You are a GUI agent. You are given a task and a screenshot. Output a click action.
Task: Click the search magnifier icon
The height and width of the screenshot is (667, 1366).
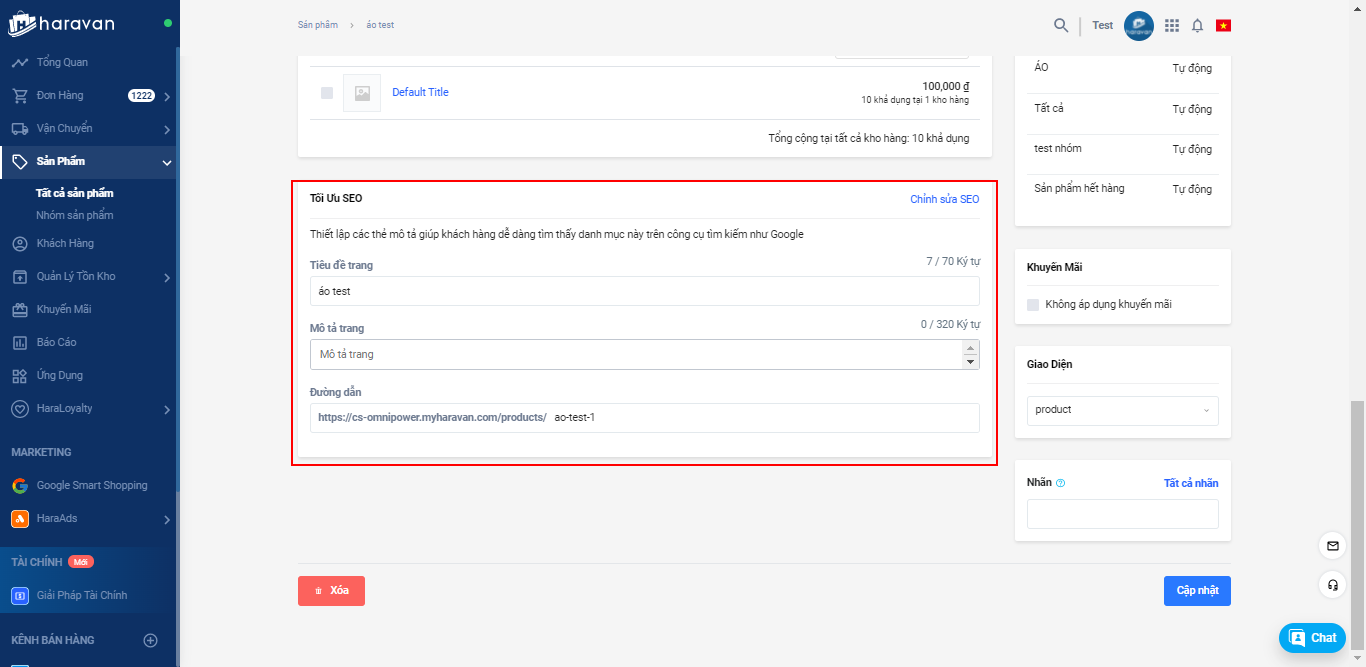pyautogui.click(x=1061, y=25)
